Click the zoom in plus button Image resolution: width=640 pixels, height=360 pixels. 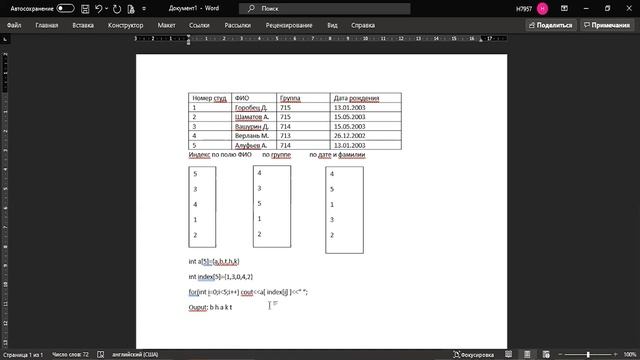[616, 355]
